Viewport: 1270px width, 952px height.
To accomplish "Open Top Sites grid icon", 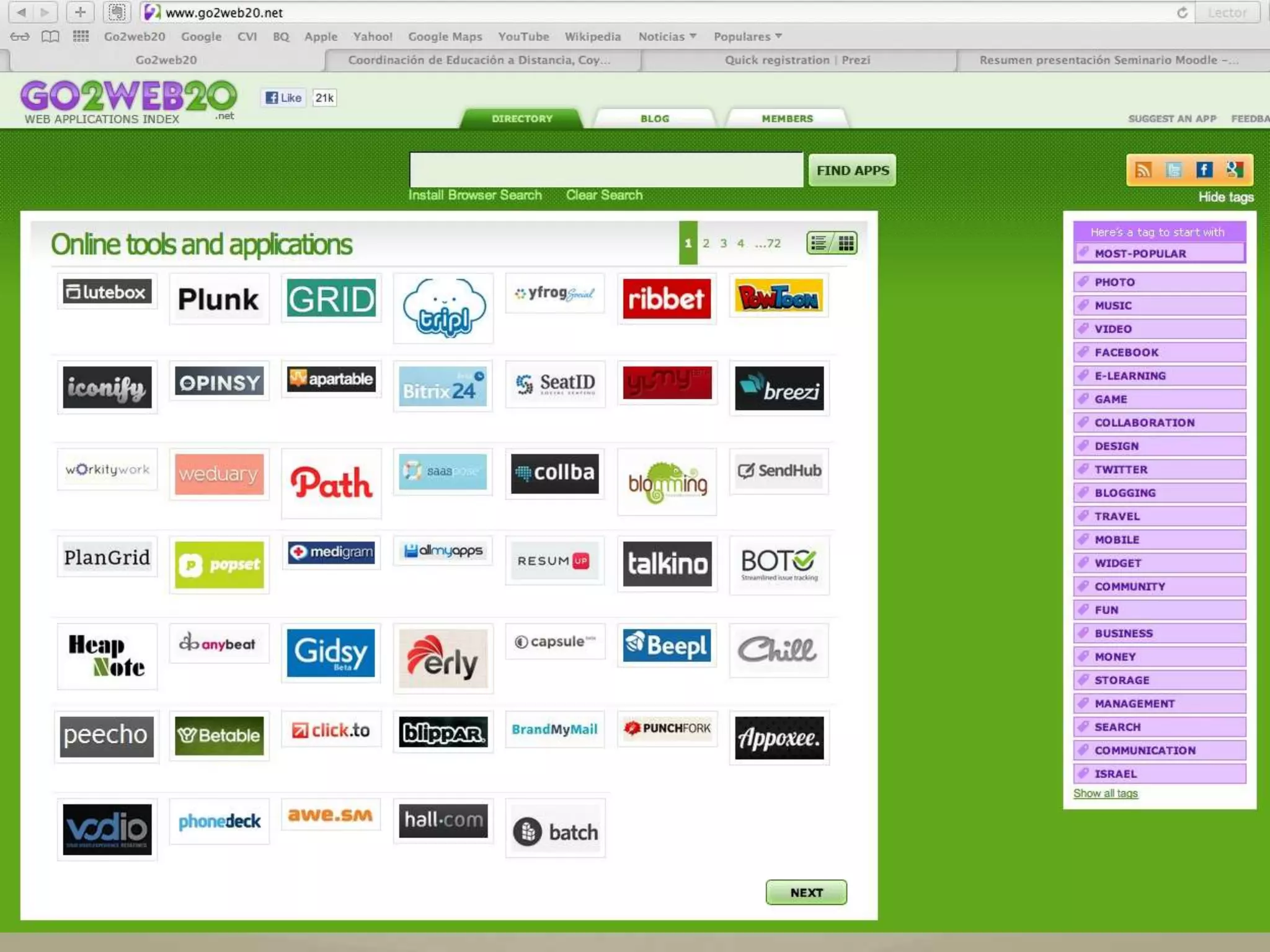I will tap(81, 37).
